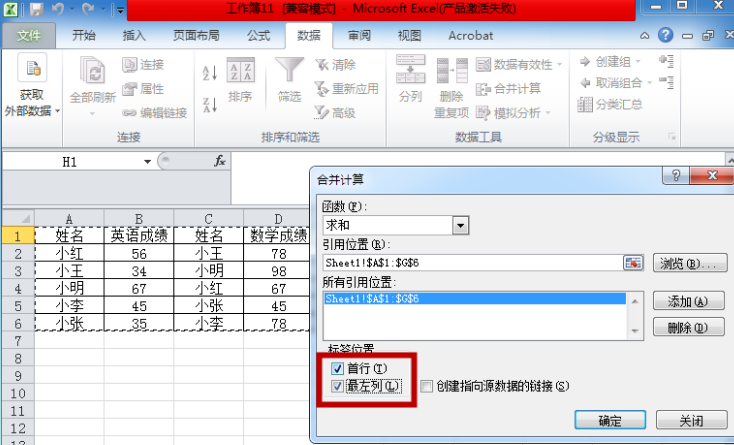734x445 pixels.
Task: Expand Get External Data dropdown arrow
Action: pos(58,111)
